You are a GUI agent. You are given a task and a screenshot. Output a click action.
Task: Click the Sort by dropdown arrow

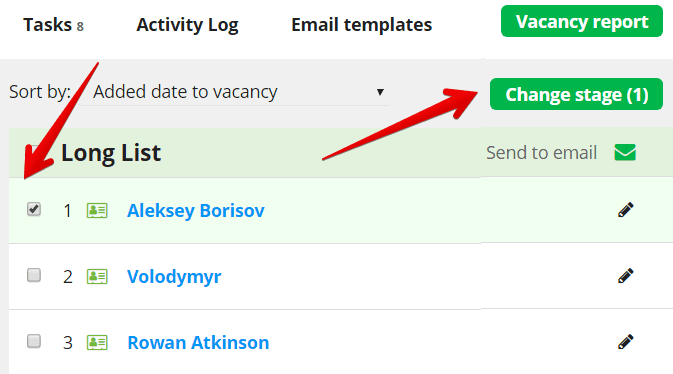coord(380,92)
